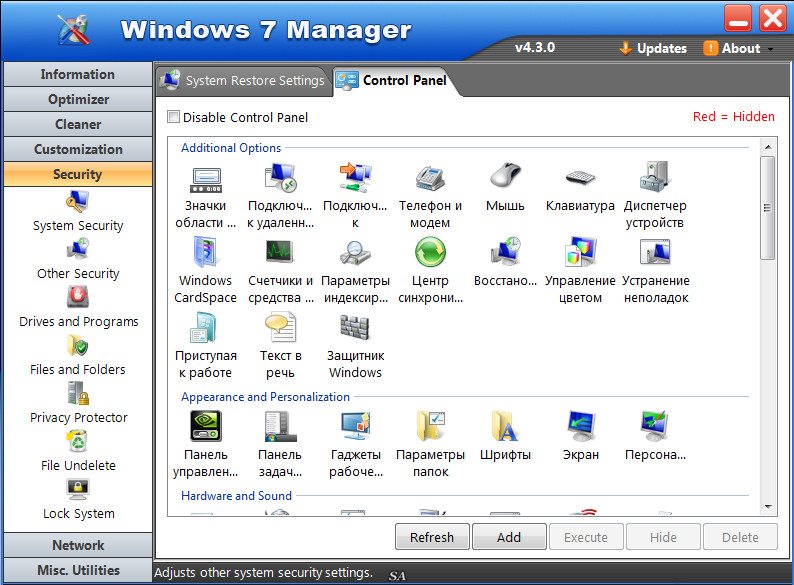This screenshot has height=585, width=794.
Task: Click the Add button
Action: coord(509,537)
